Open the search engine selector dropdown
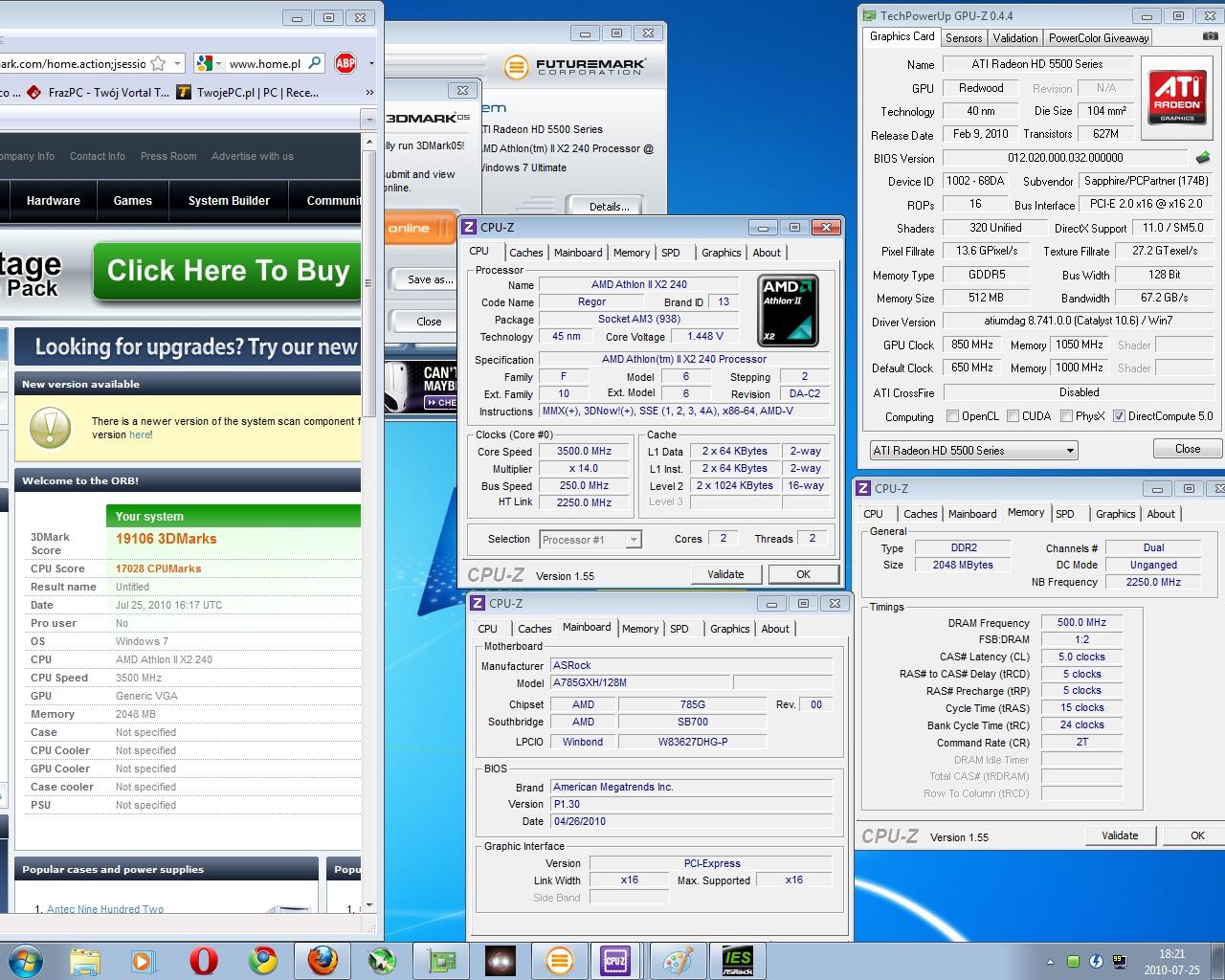The image size is (1225, 980). (x=208, y=63)
